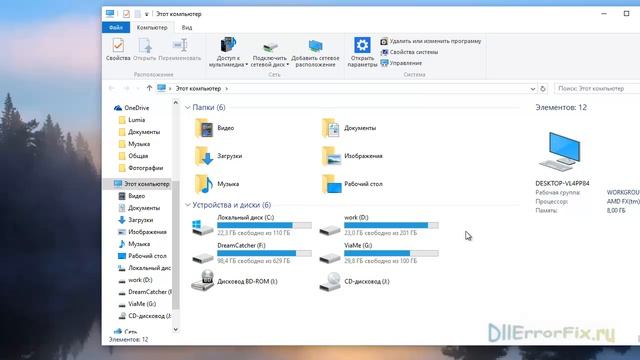Select the Видео folder icon in main pane

tap(203, 128)
